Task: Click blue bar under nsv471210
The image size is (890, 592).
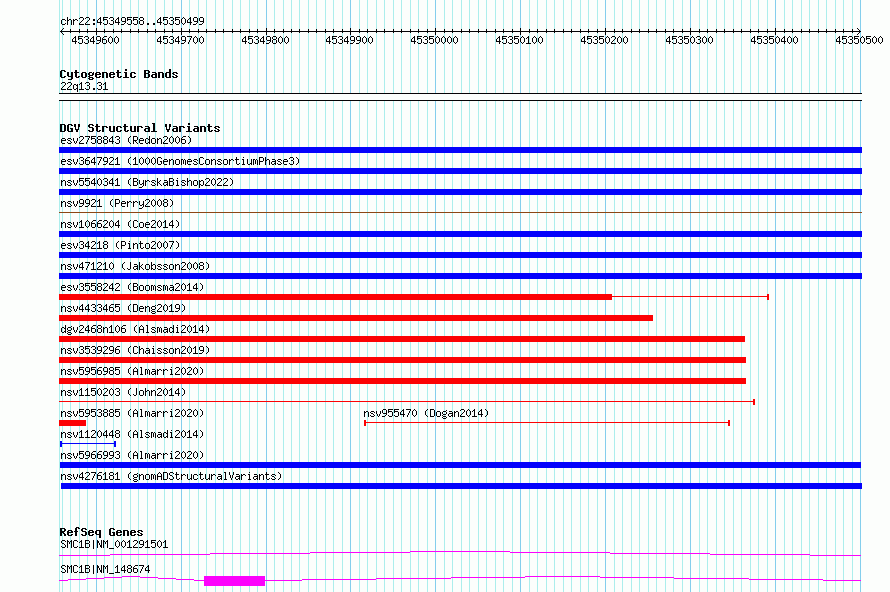Action: 460,276
